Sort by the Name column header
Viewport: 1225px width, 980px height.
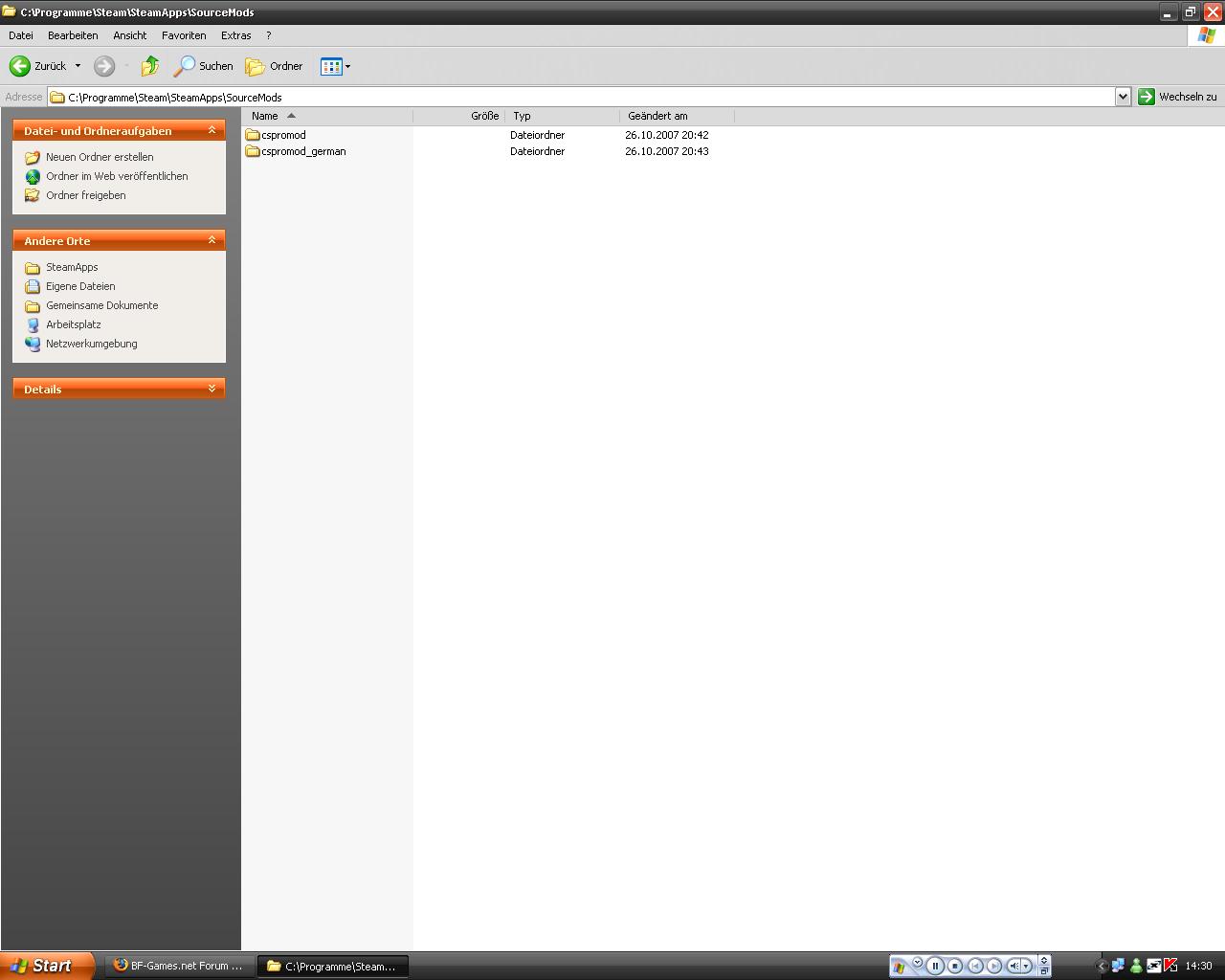(327, 116)
